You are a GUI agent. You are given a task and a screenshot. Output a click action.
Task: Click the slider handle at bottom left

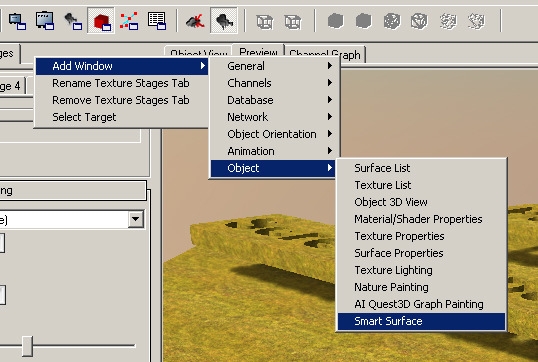point(27,346)
